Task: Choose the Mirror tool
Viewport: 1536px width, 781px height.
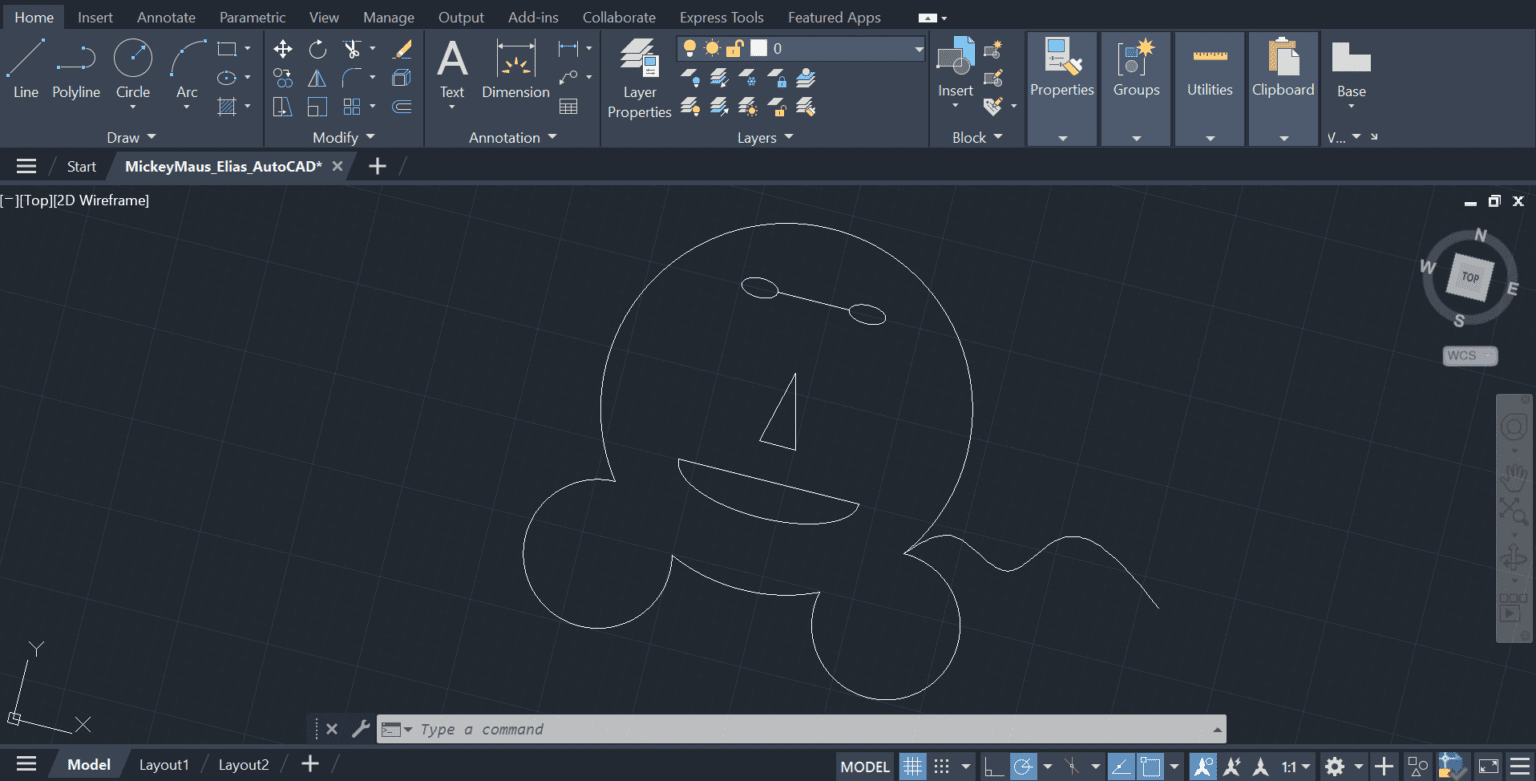Action: [x=317, y=78]
